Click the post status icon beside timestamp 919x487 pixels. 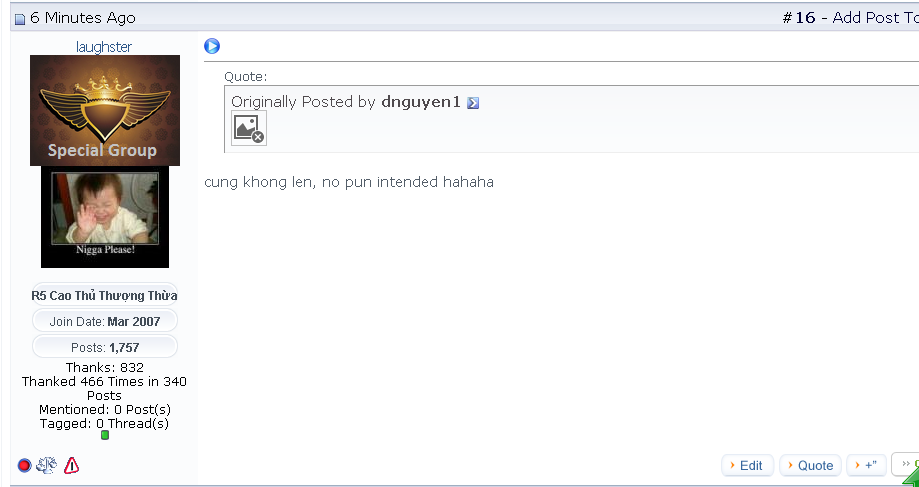coord(20,19)
